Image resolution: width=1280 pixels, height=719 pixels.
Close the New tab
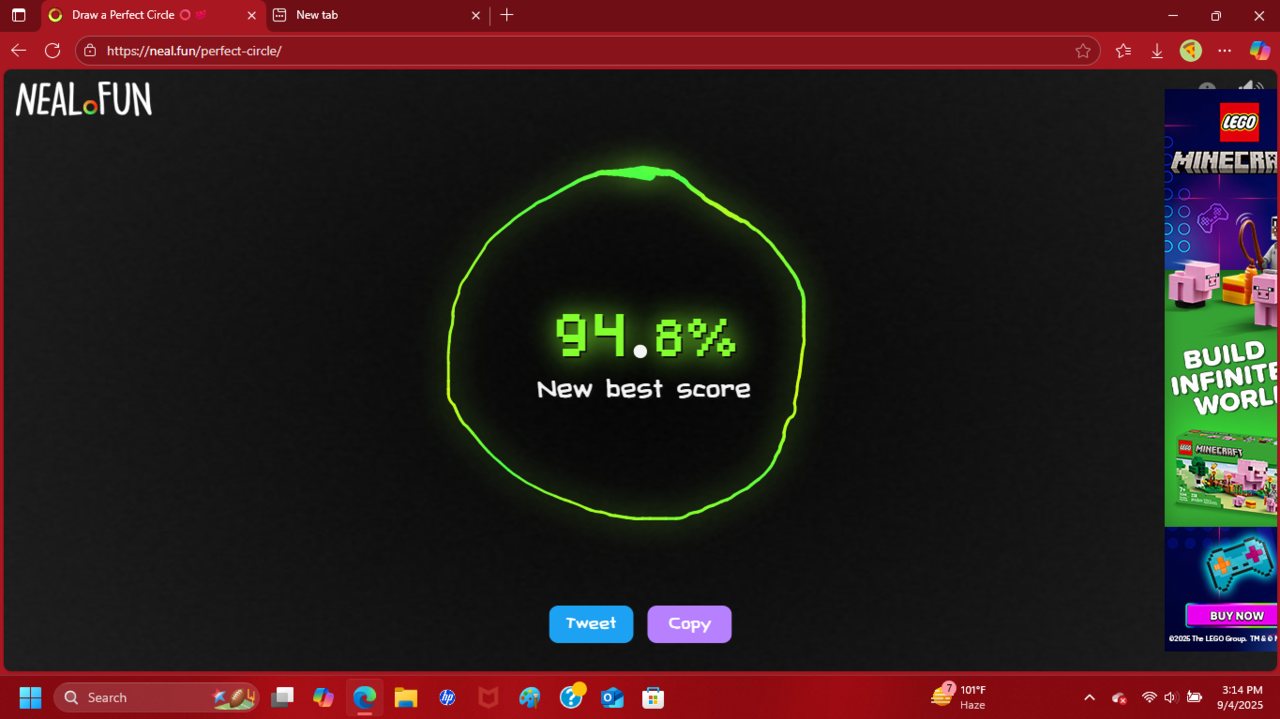pos(476,15)
